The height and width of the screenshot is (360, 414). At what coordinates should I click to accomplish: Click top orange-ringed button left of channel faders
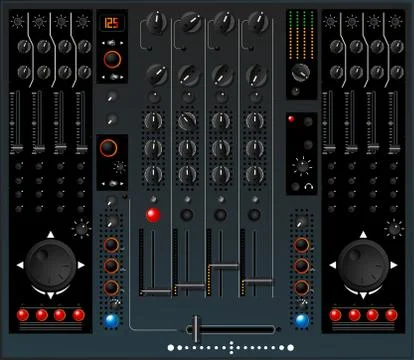coord(111,245)
